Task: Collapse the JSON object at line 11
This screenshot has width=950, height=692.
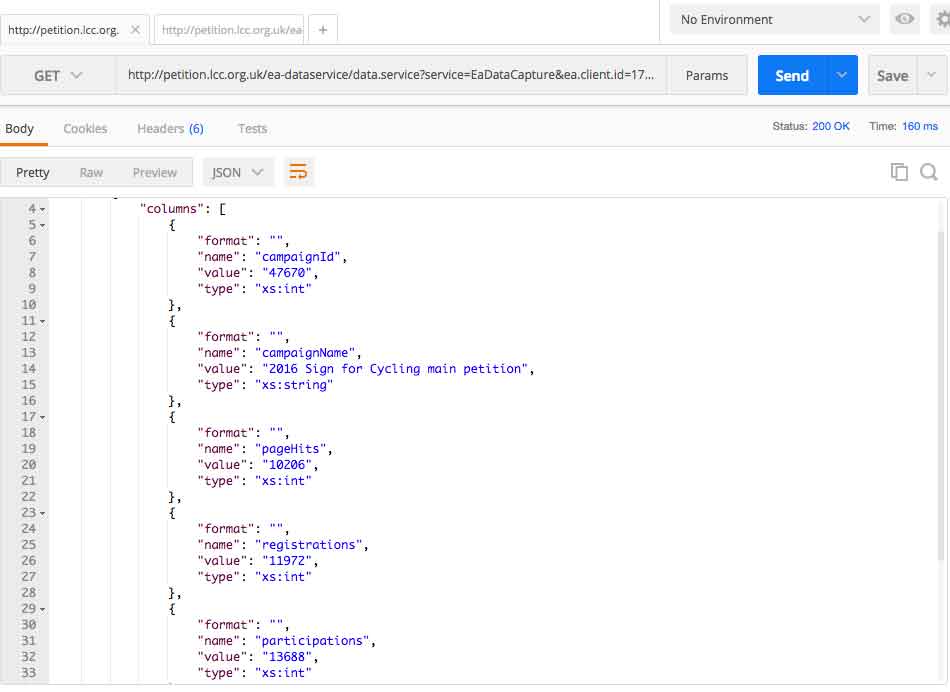Action: 42,321
